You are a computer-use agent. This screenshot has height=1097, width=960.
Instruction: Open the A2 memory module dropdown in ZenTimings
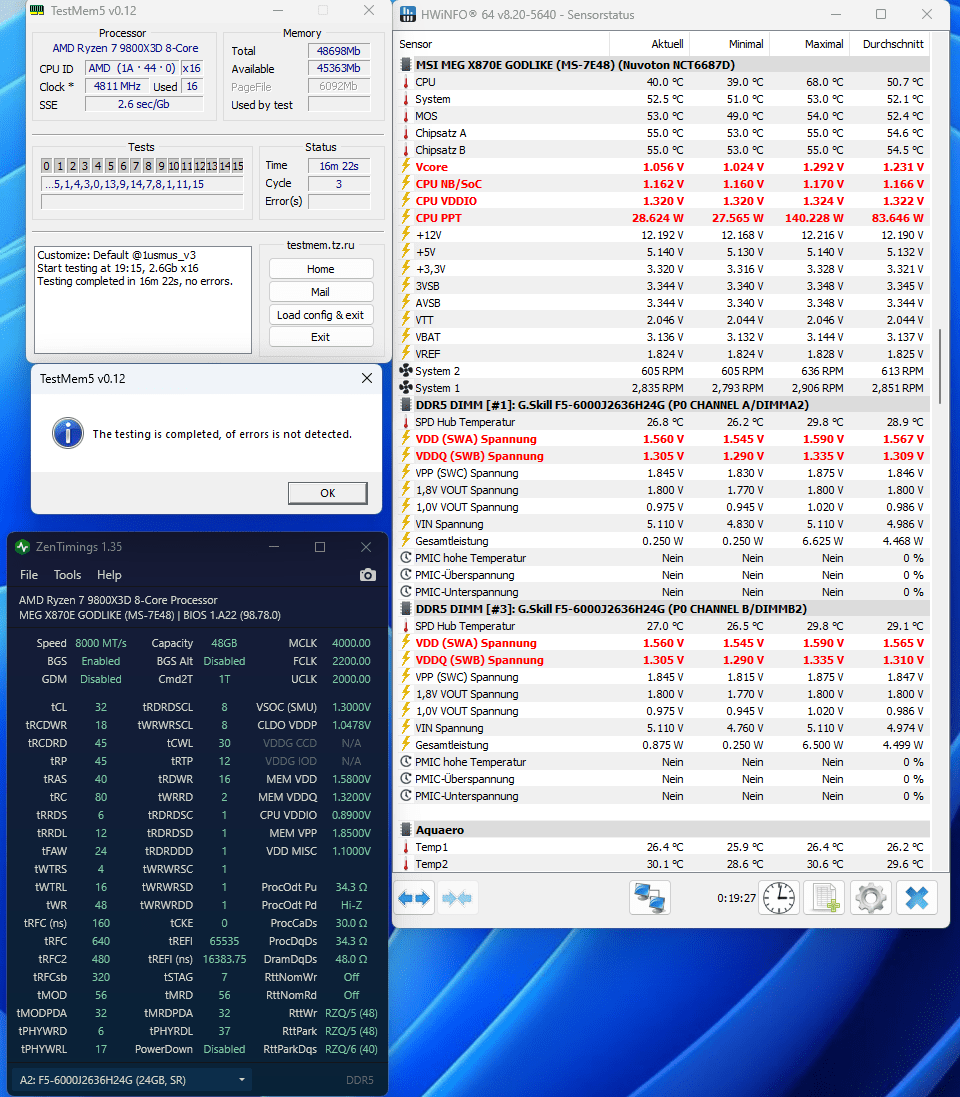pyautogui.click(x=240, y=1081)
